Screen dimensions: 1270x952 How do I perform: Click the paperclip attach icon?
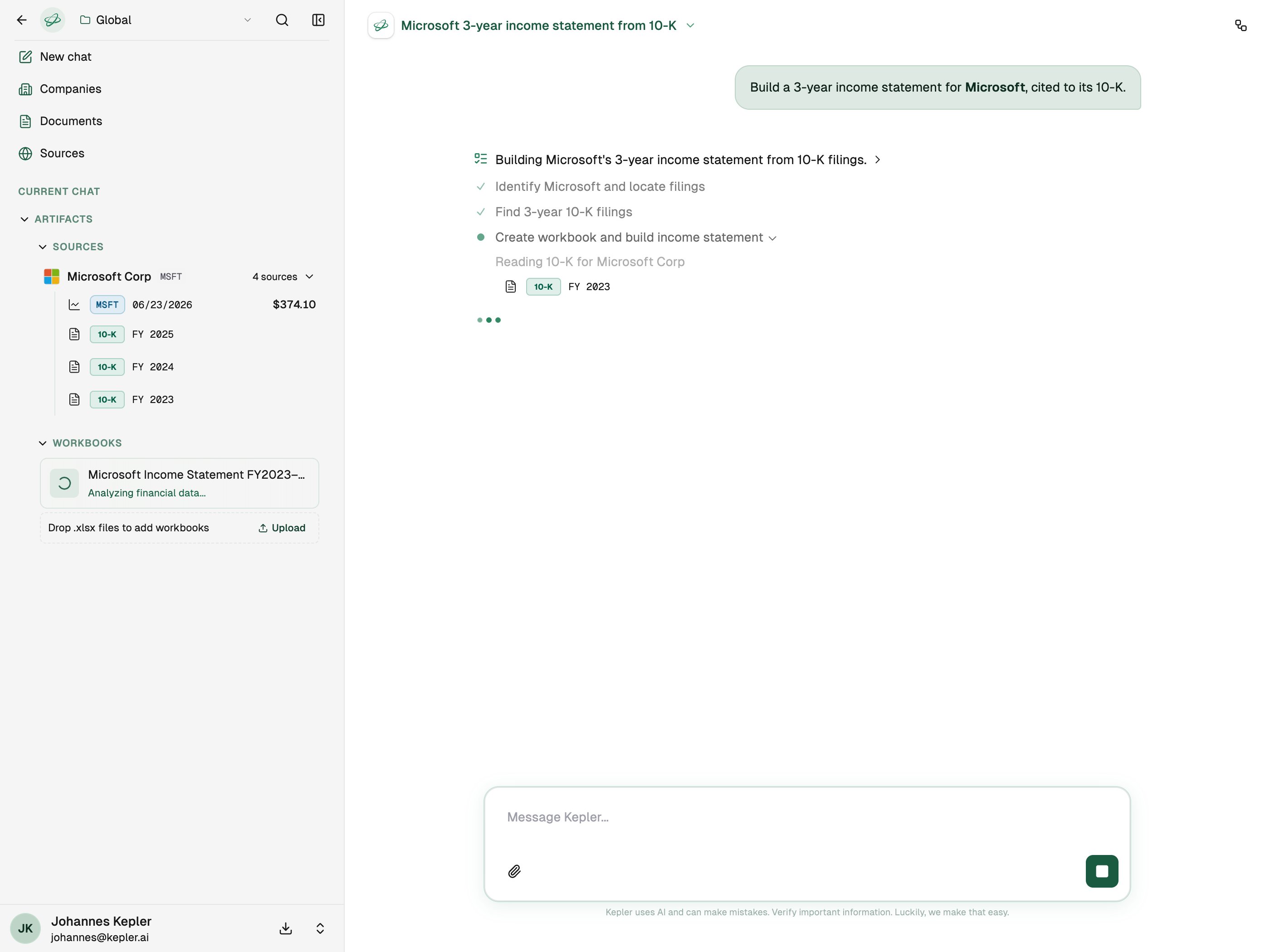click(x=514, y=872)
